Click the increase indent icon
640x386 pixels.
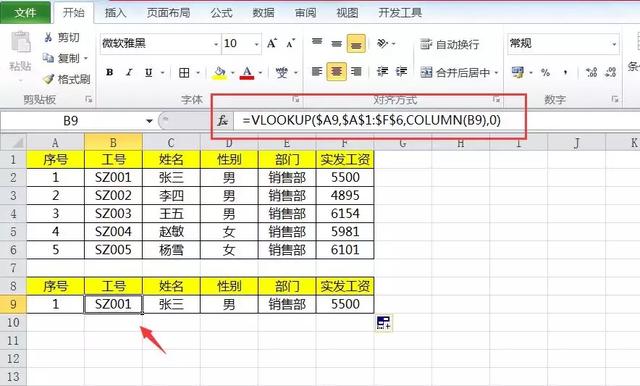tap(402, 72)
